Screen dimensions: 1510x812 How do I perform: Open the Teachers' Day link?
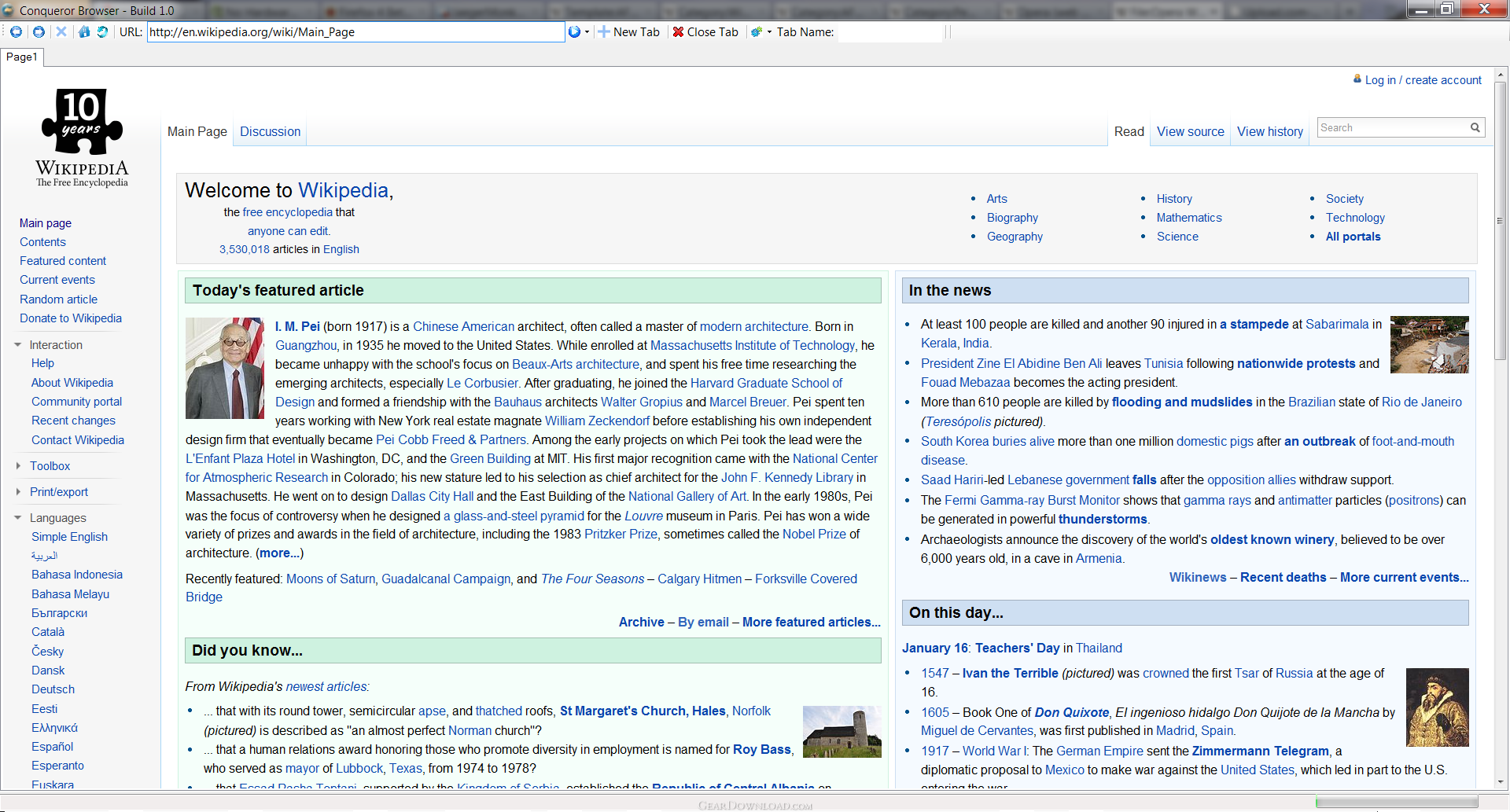click(x=1017, y=648)
